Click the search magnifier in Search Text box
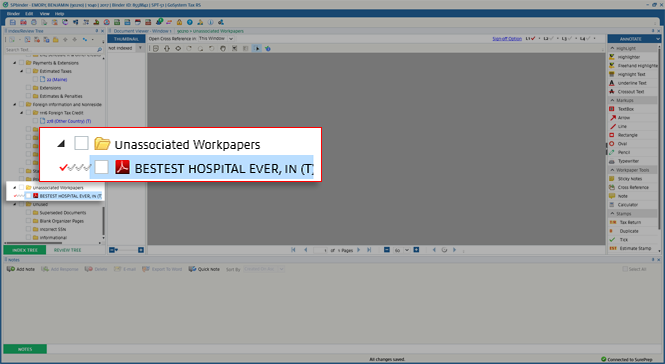This screenshot has width=665, height=364. (100, 50)
